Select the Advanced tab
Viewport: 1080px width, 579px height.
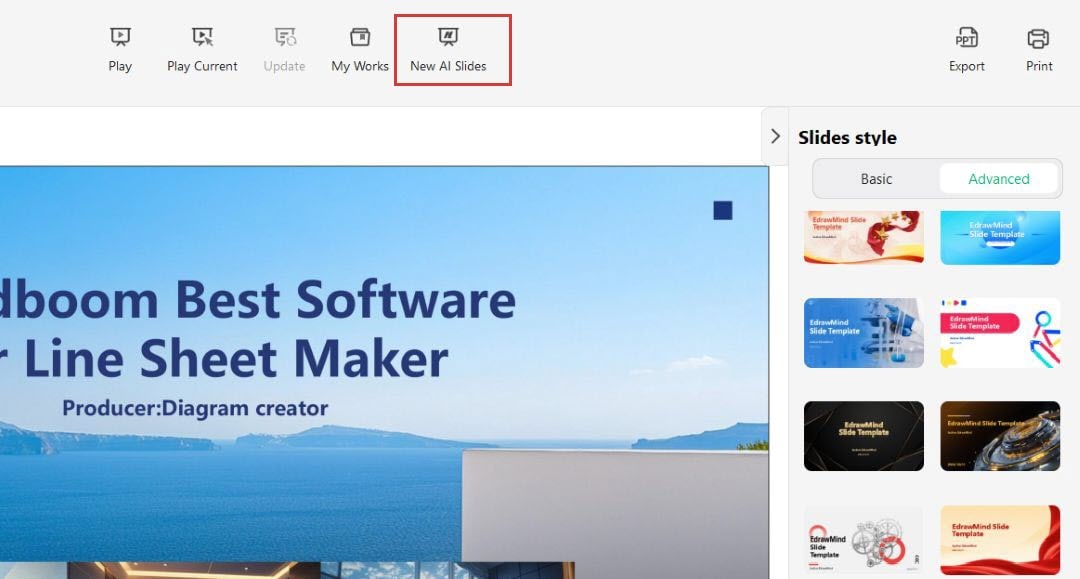pyautogui.click(x=999, y=179)
